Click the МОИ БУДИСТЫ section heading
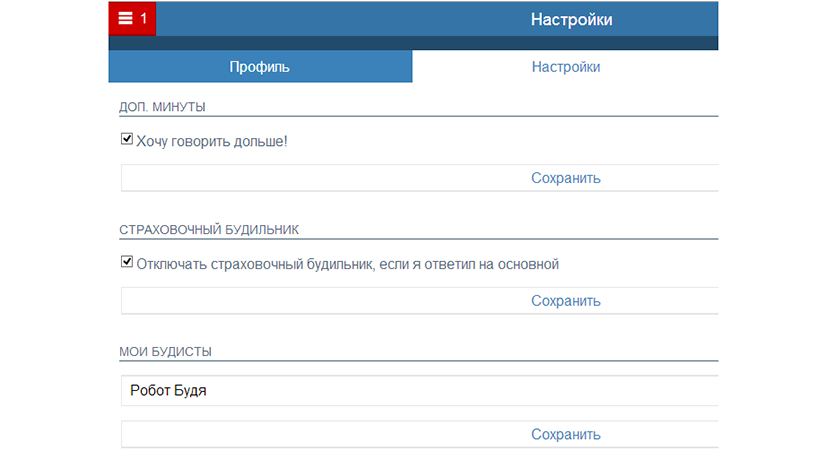This screenshot has height=450, width=825. (x=165, y=352)
